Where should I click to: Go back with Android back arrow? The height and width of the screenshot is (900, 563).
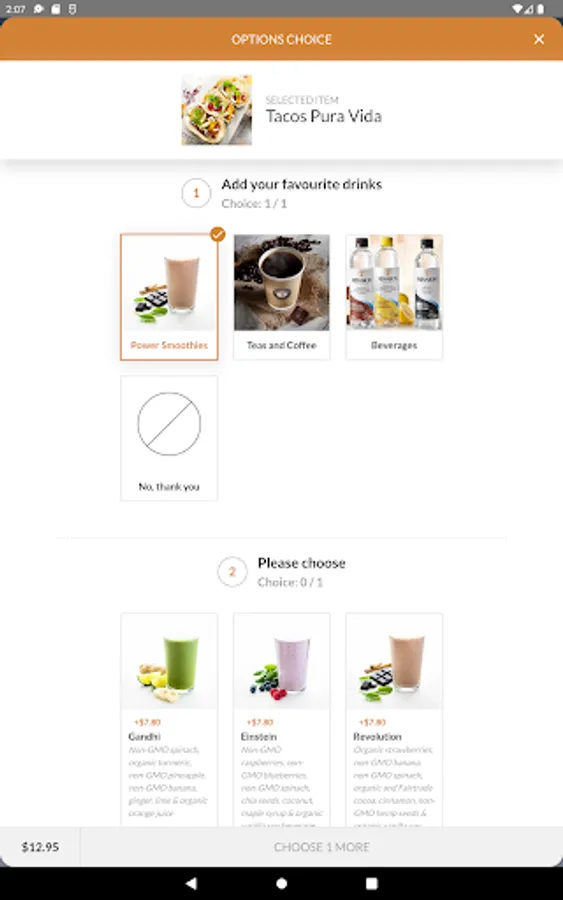tap(191, 883)
